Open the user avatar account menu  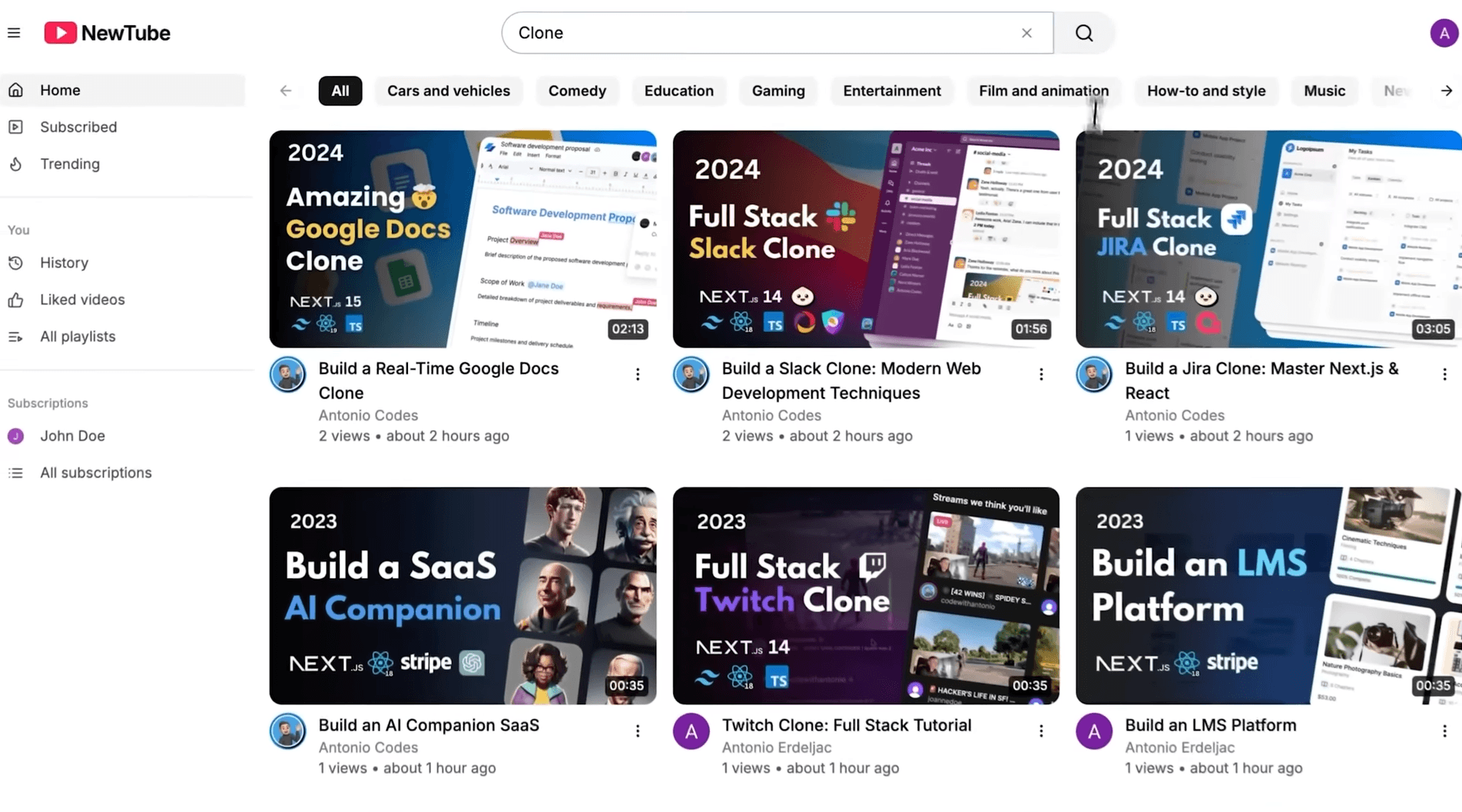pyautogui.click(x=1444, y=33)
